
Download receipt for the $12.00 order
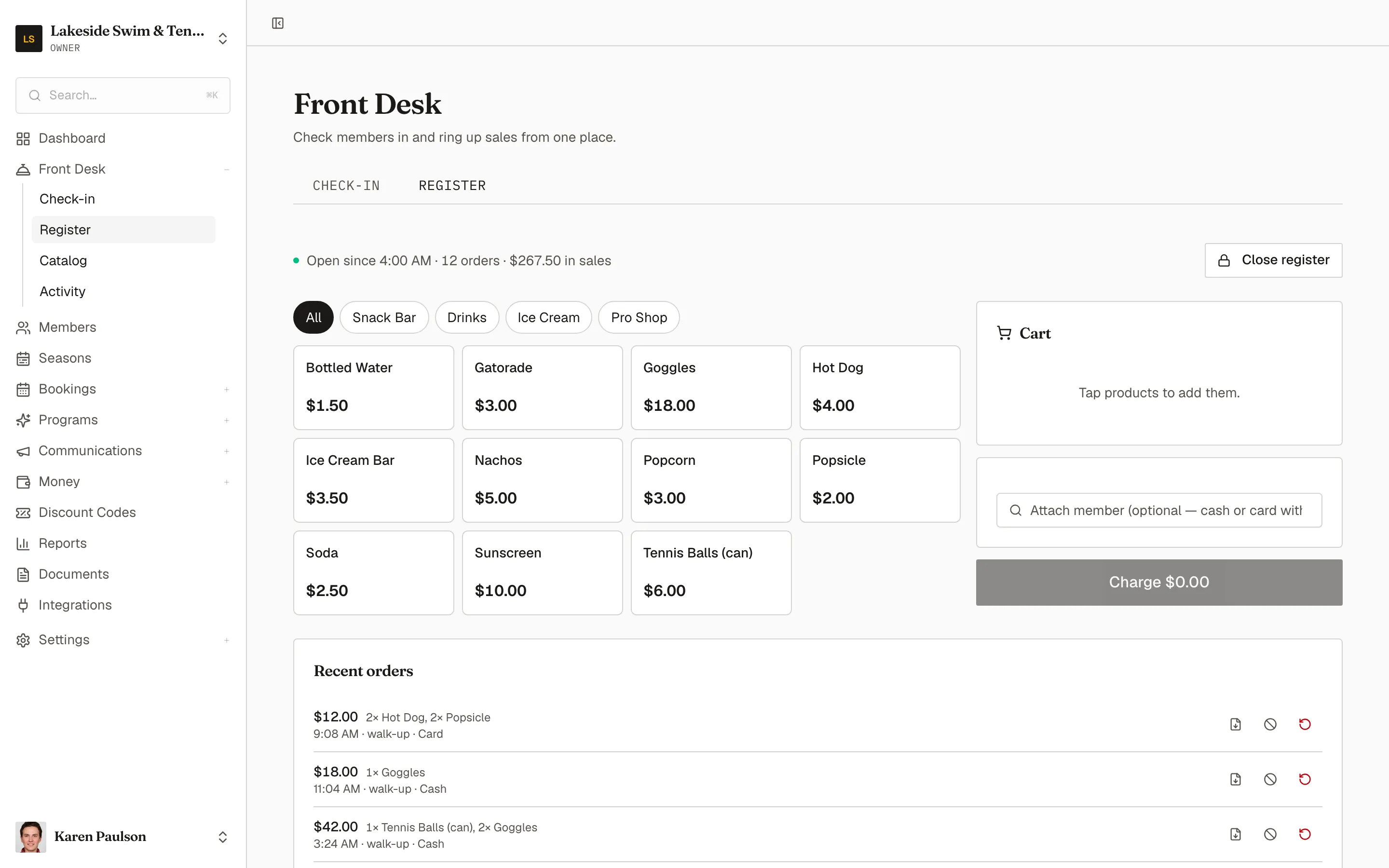pyautogui.click(x=1236, y=724)
